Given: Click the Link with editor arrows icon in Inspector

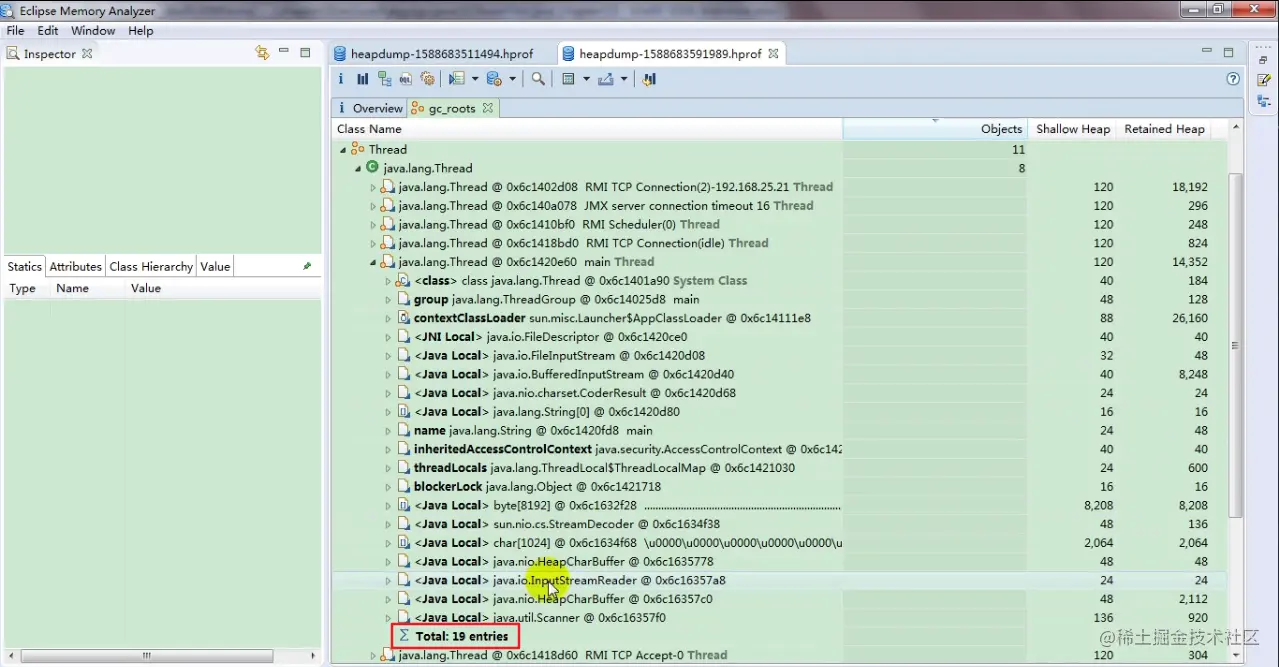Looking at the screenshot, I should (x=262, y=53).
